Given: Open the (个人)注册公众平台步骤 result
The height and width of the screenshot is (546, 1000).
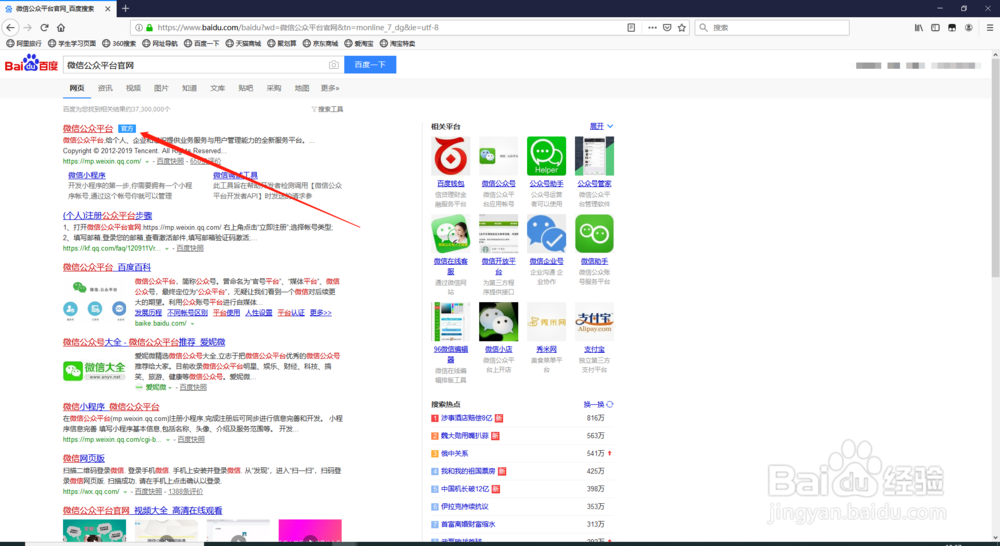Looking at the screenshot, I should (107, 216).
